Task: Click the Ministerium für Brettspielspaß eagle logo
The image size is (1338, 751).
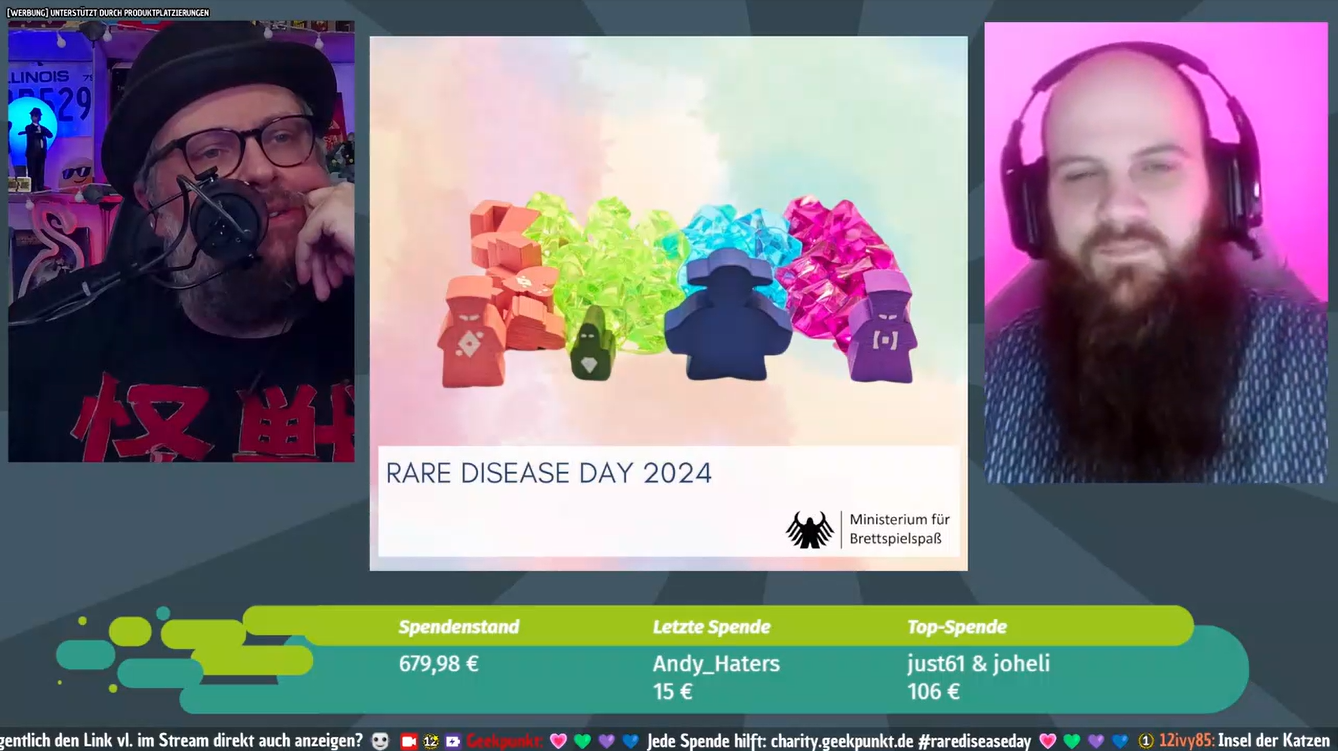Action: click(x=809, y=529)
